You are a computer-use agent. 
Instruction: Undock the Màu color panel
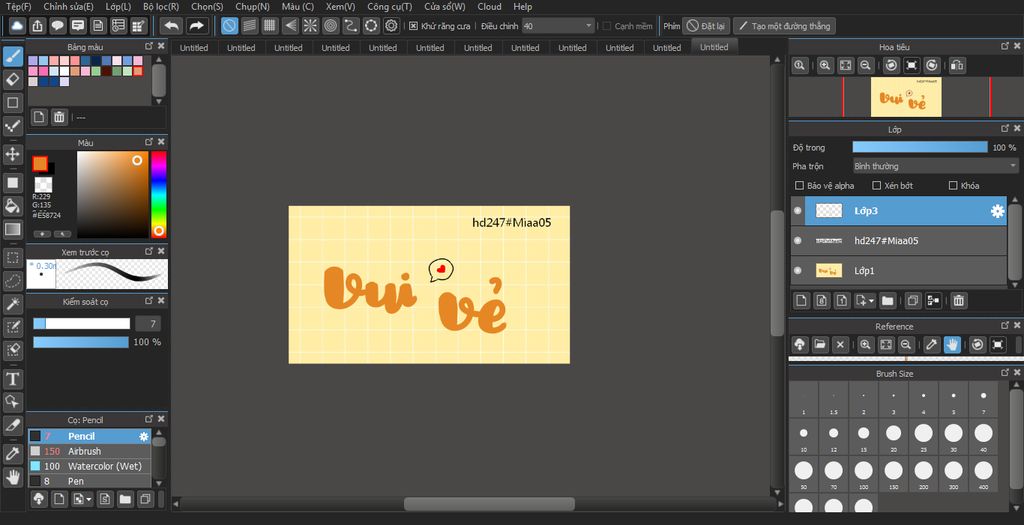point(149,142)
